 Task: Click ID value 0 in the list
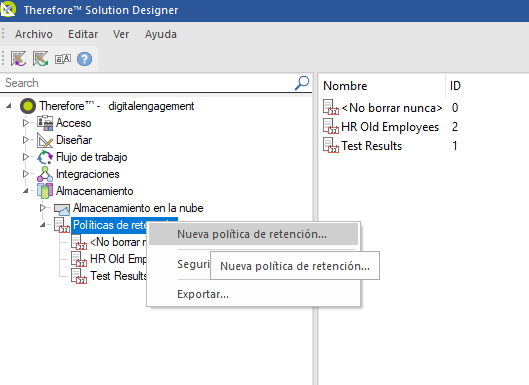click(455, 108)
